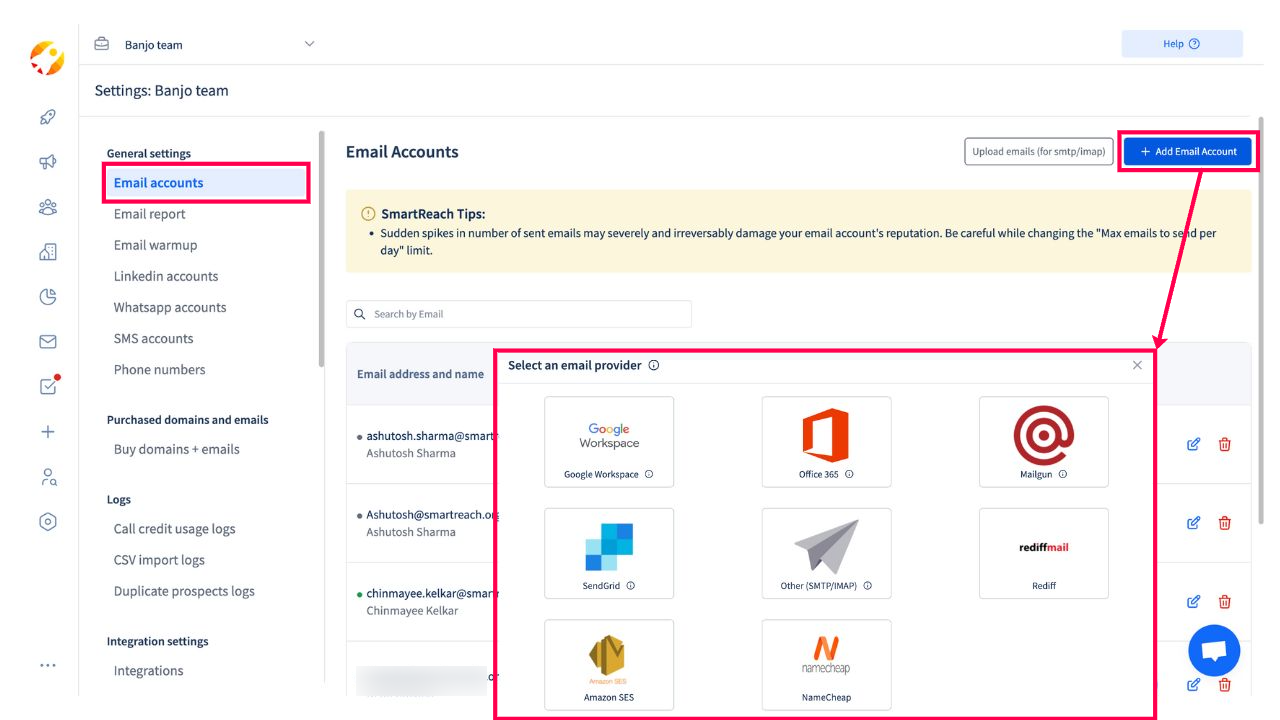This screenshot has height=720, width=1280.
Task: Edit the ashutosh.sharma@ email account row
Action: [1193, 444]
